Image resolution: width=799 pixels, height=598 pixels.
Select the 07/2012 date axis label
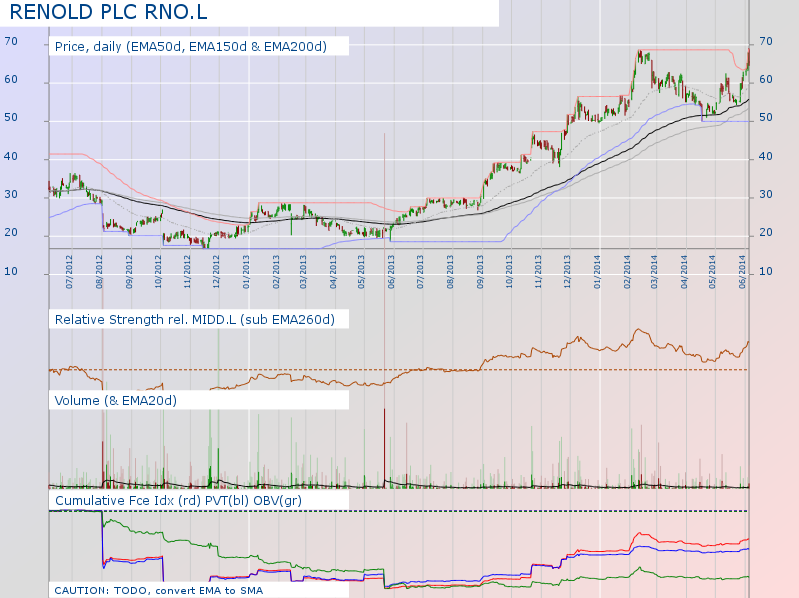69,272
